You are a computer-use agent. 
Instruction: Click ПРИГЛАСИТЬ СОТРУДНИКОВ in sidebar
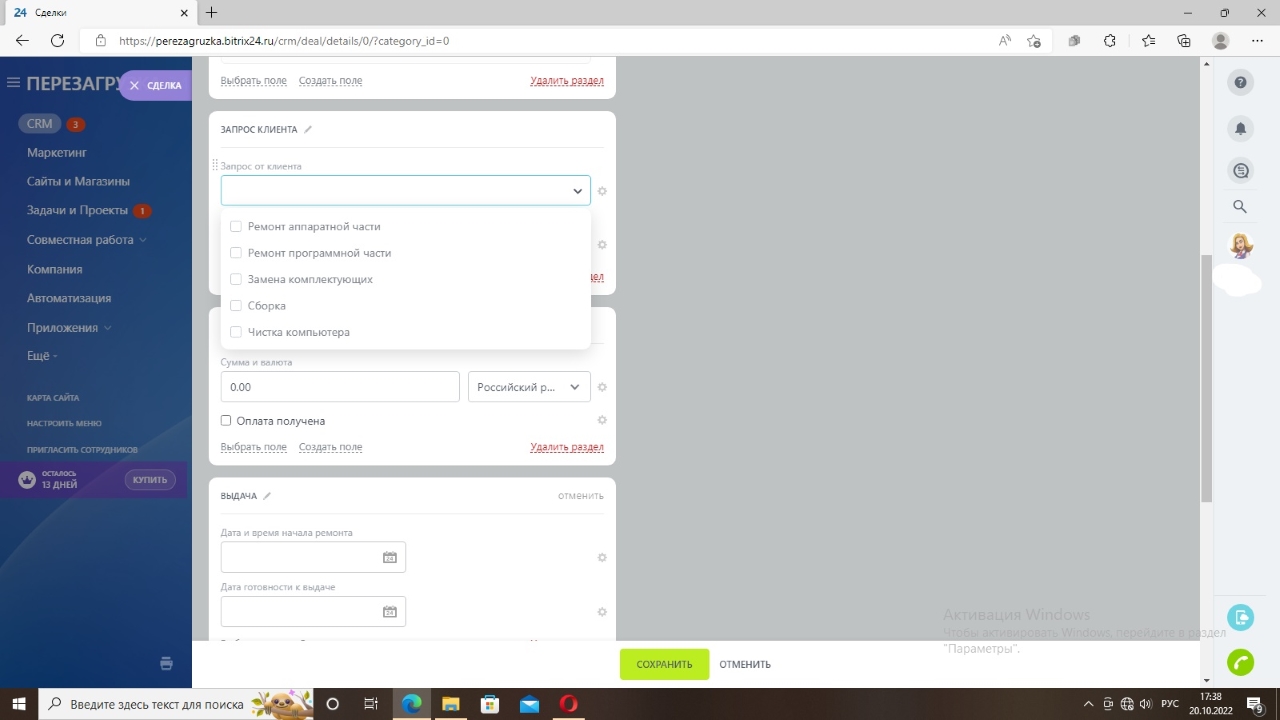(82, 450)
